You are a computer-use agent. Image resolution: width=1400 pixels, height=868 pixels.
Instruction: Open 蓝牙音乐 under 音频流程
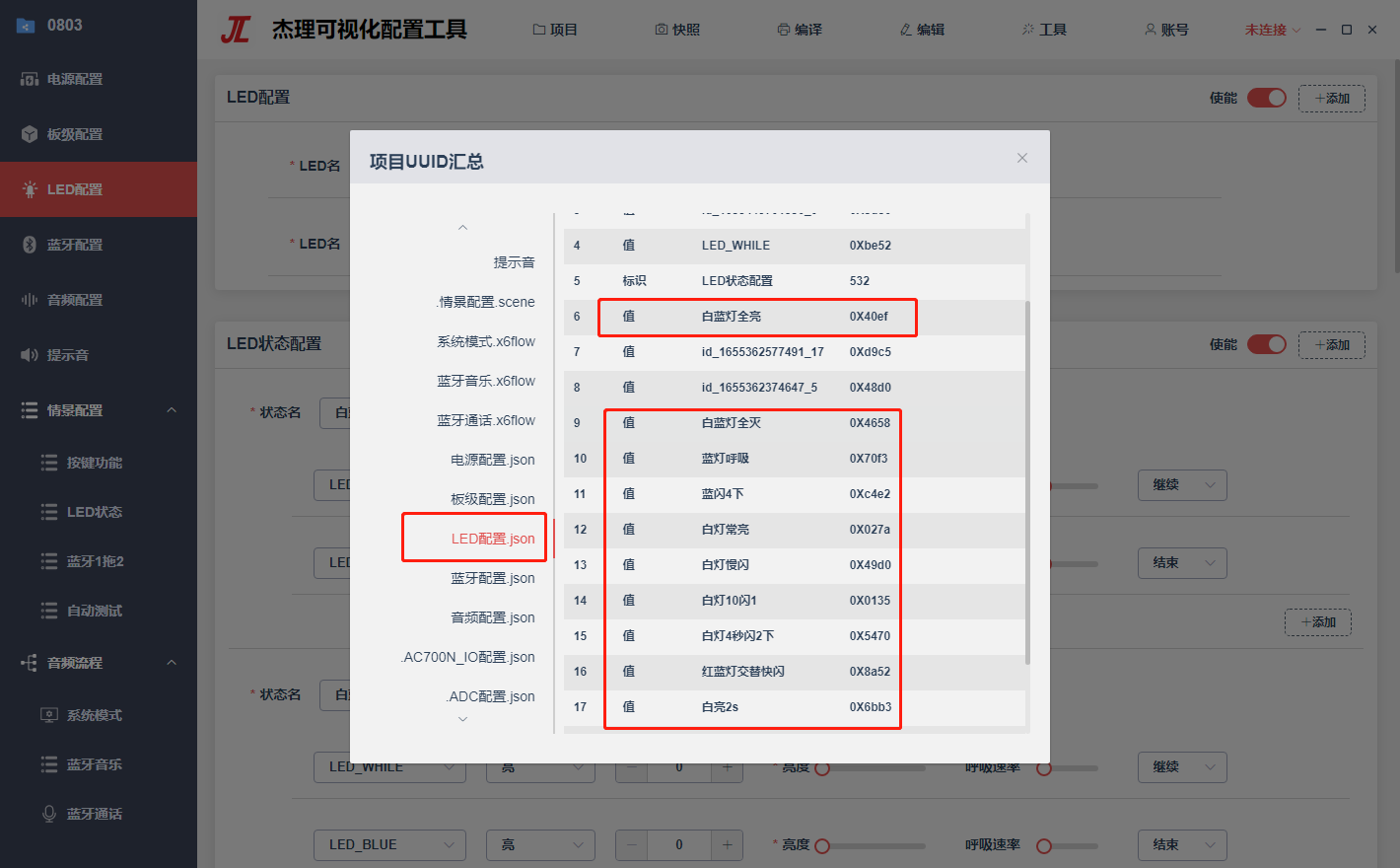pos(99,764)
